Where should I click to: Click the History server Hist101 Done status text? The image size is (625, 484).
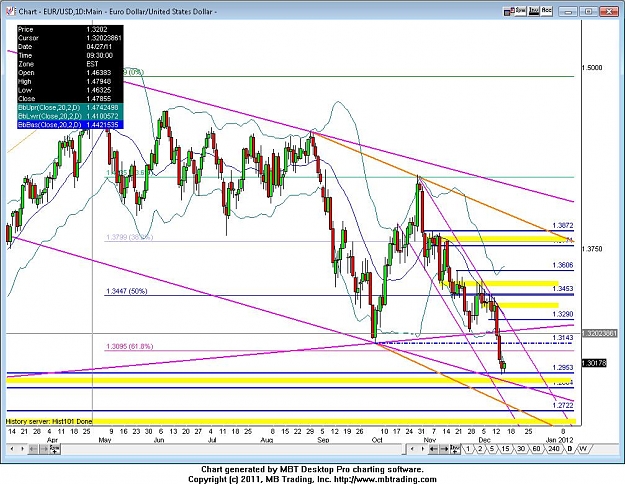49,421
